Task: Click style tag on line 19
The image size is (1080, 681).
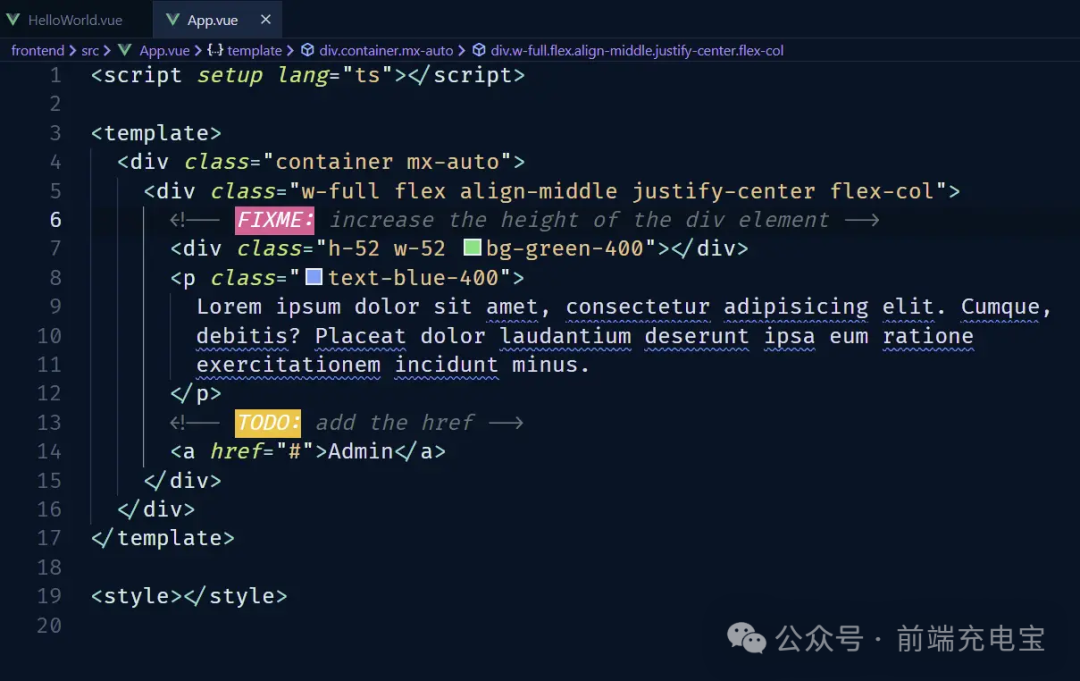Action: tap(189, 596)
